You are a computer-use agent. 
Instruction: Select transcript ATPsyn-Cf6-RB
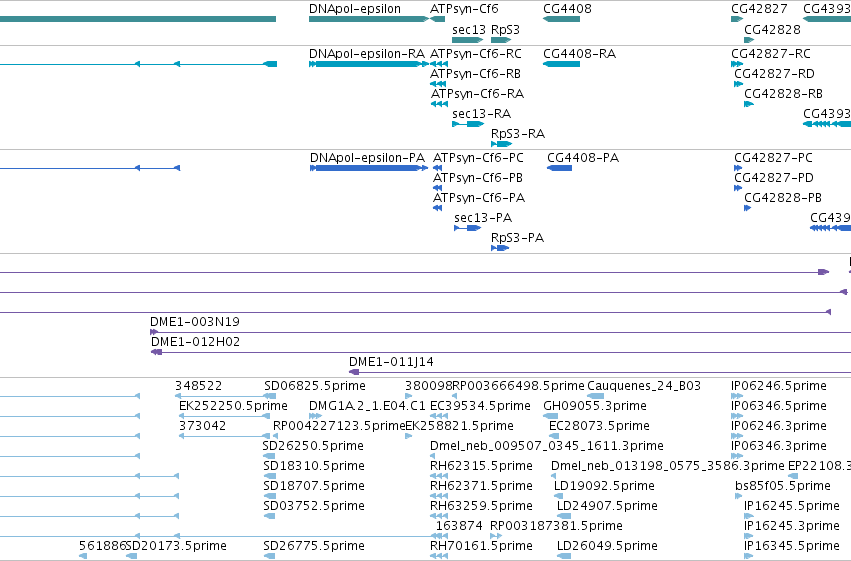437,84
